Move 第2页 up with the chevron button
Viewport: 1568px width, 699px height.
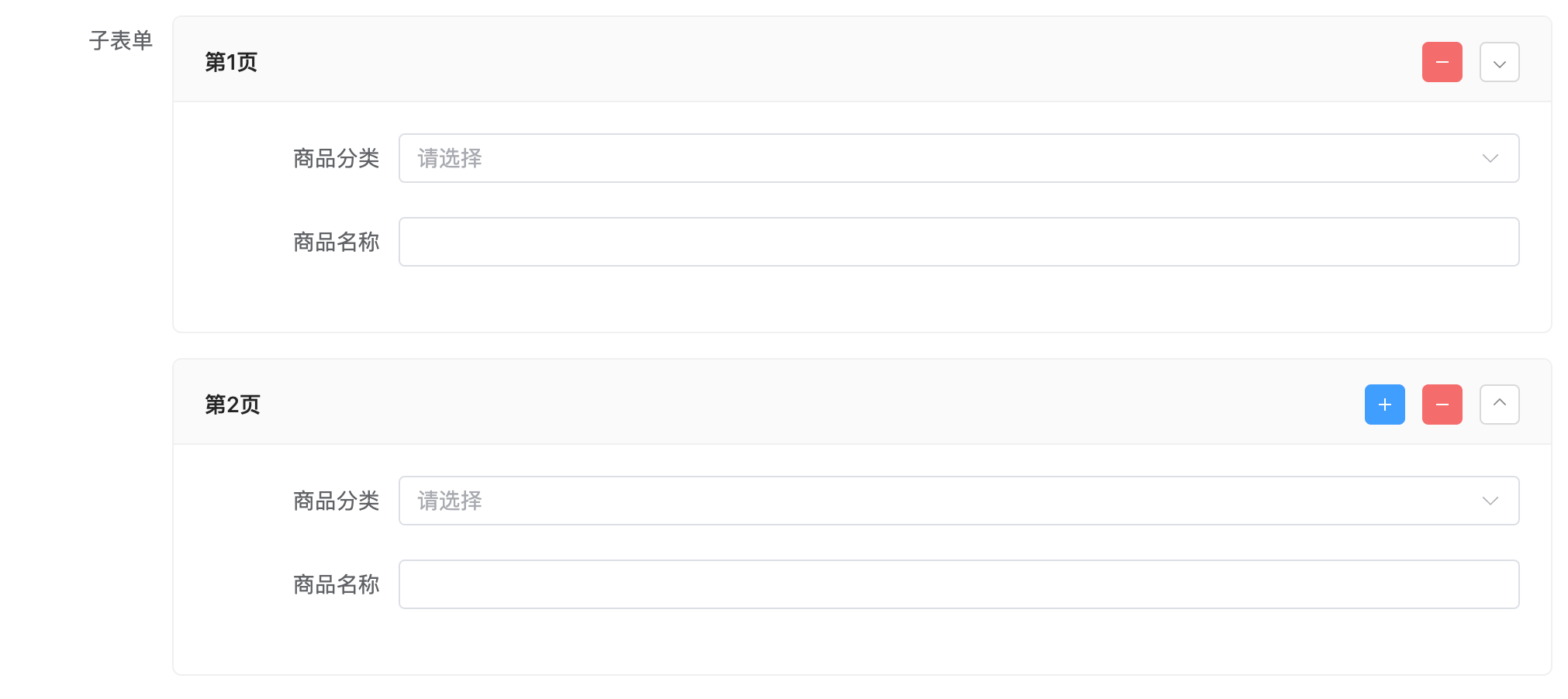[x=1499, y=405]
